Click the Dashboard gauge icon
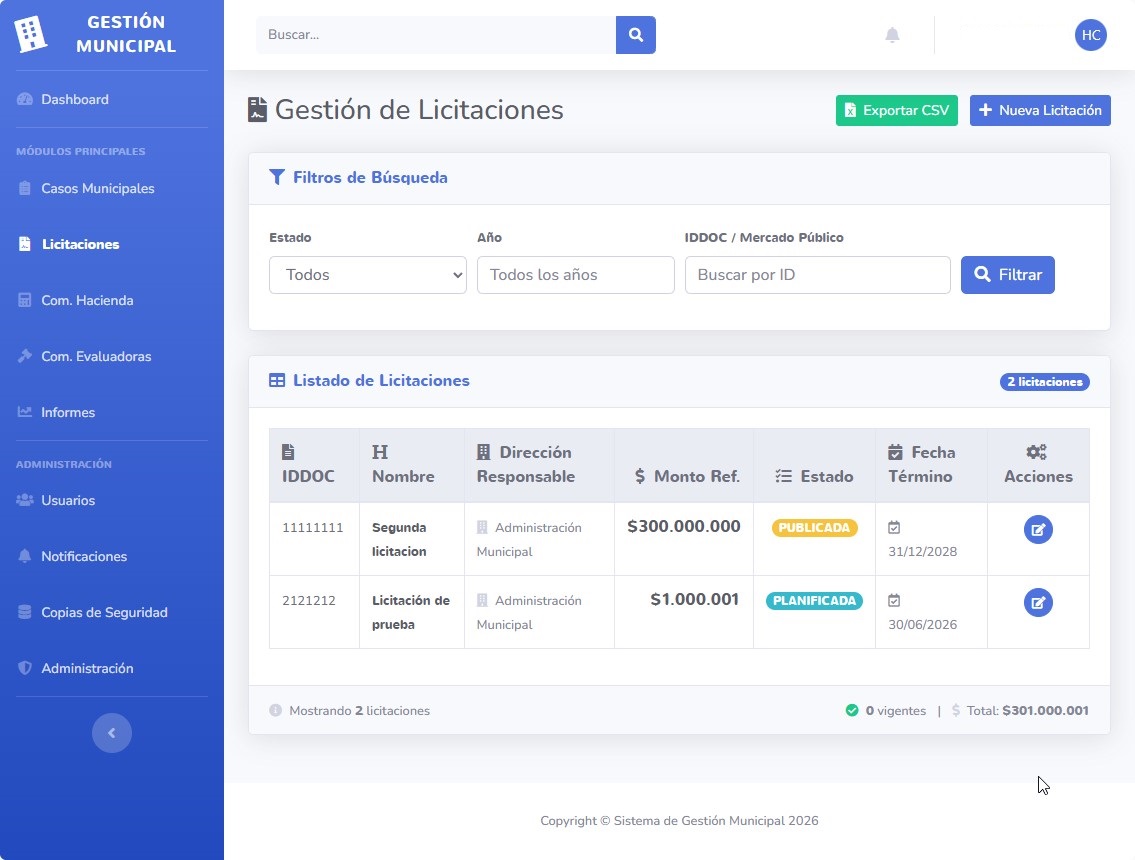The image size is (1135, 860). click(x=25, y=99)
